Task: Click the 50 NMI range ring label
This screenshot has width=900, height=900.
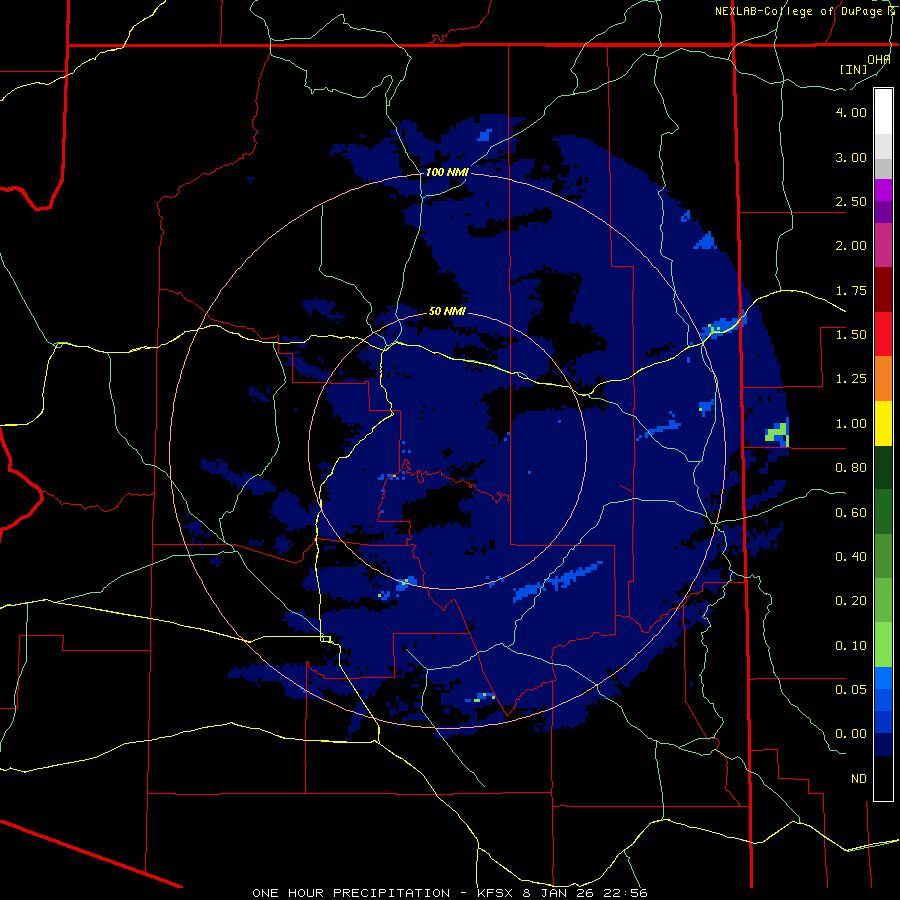Action: (447, 311)
